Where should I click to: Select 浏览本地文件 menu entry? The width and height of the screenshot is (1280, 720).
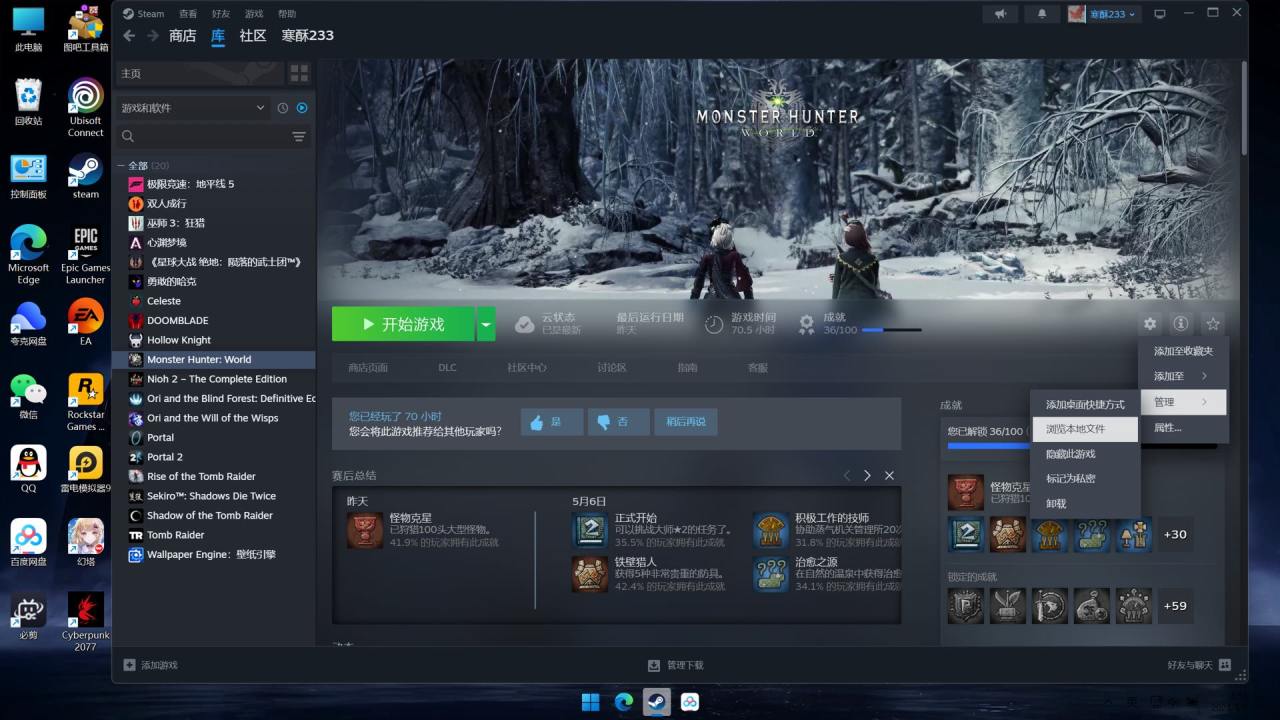(x=1084, y=429)
